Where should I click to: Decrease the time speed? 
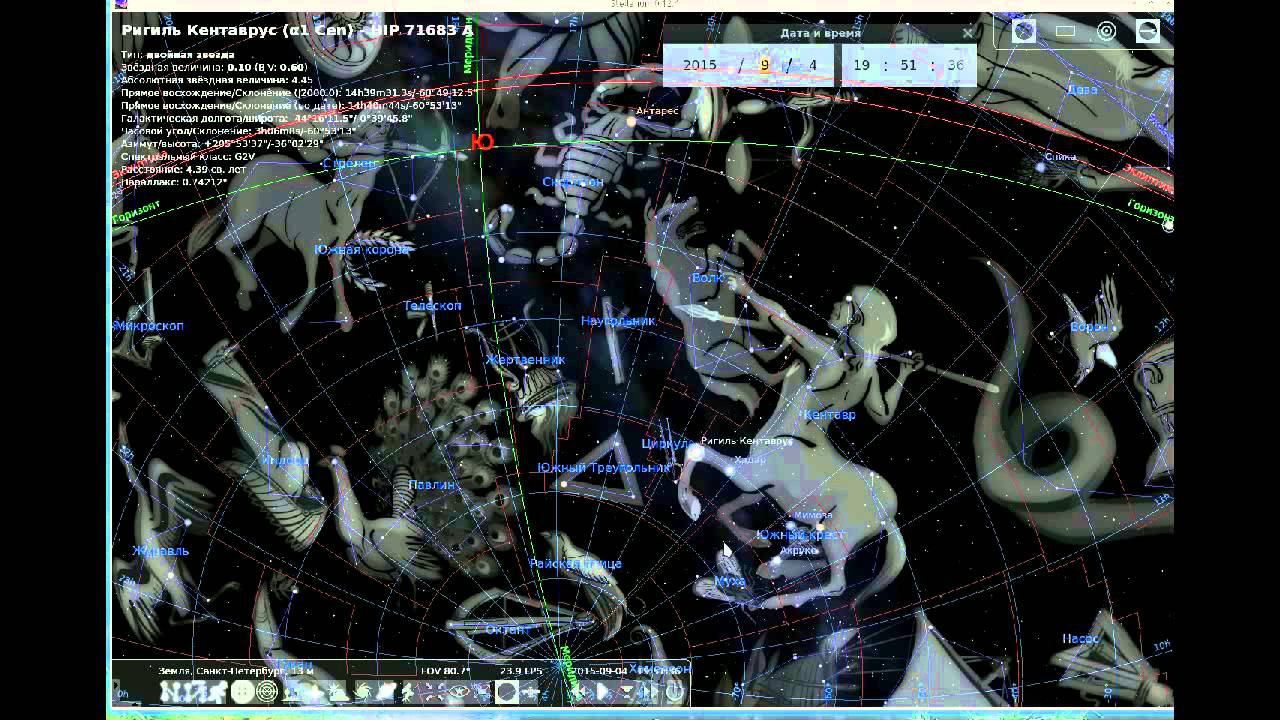coord(578,691)
